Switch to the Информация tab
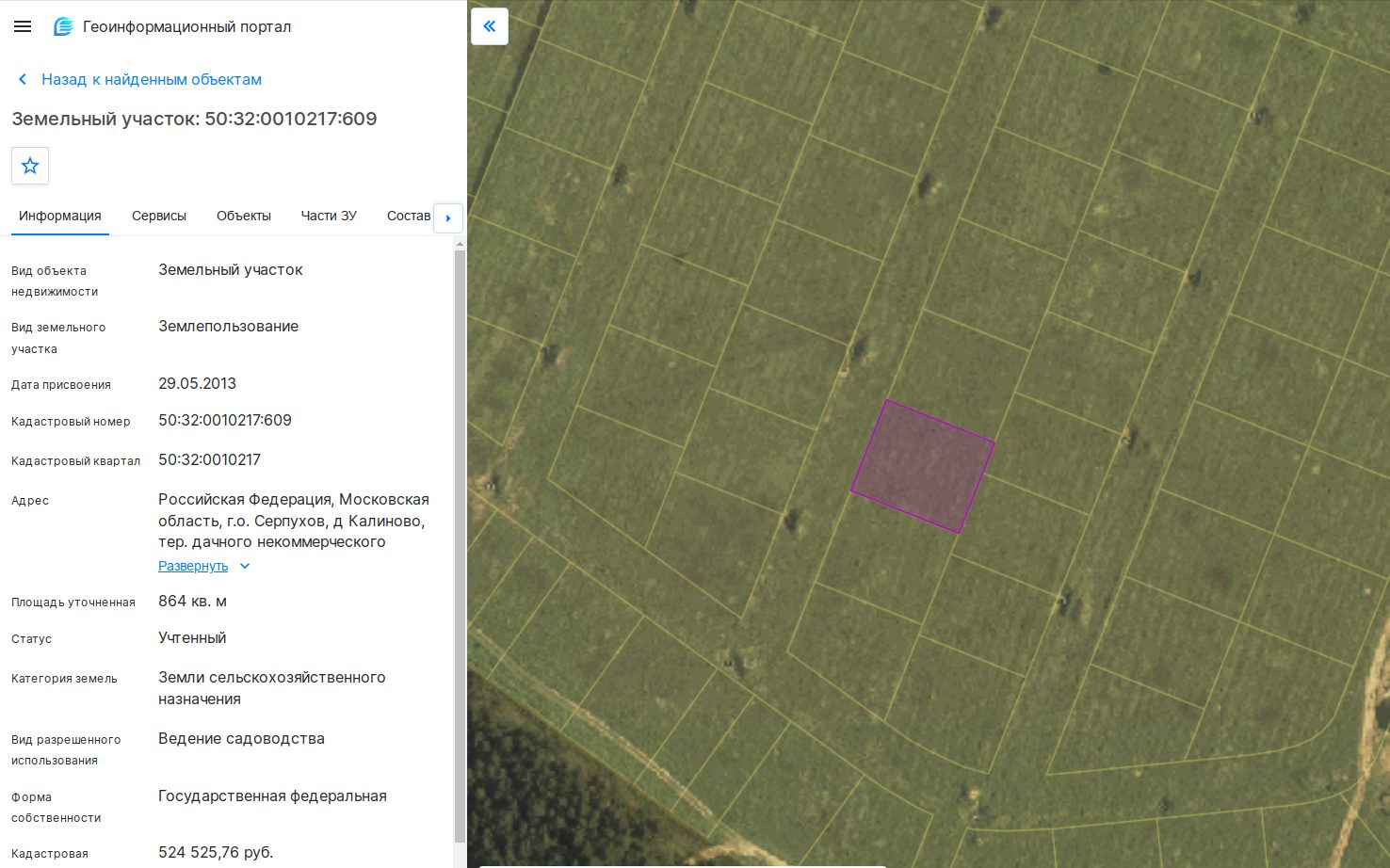The image size is (1390, 868). tap(60, 216)
